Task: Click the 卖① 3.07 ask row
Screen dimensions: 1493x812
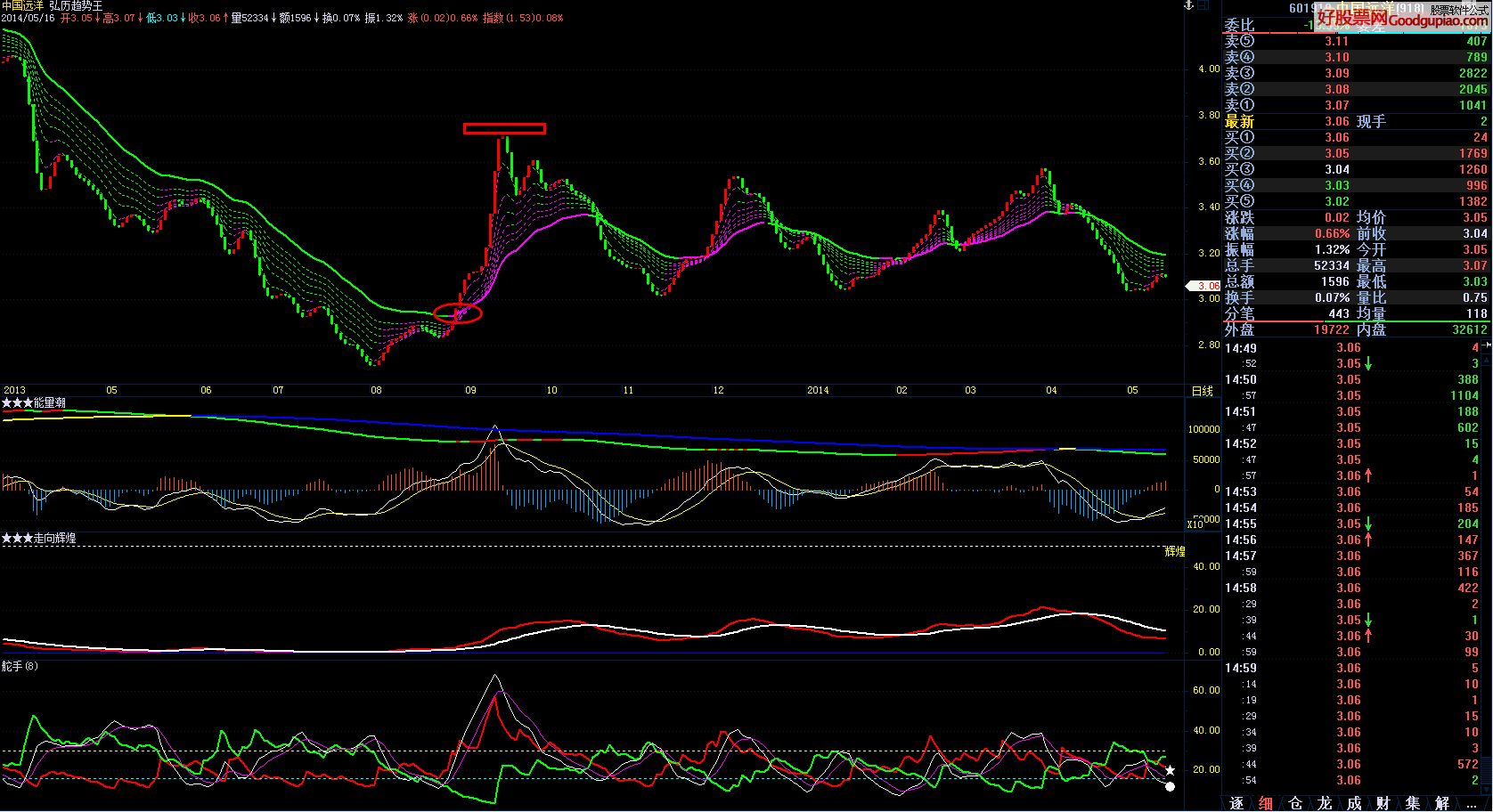Action: coord(1356,105)
